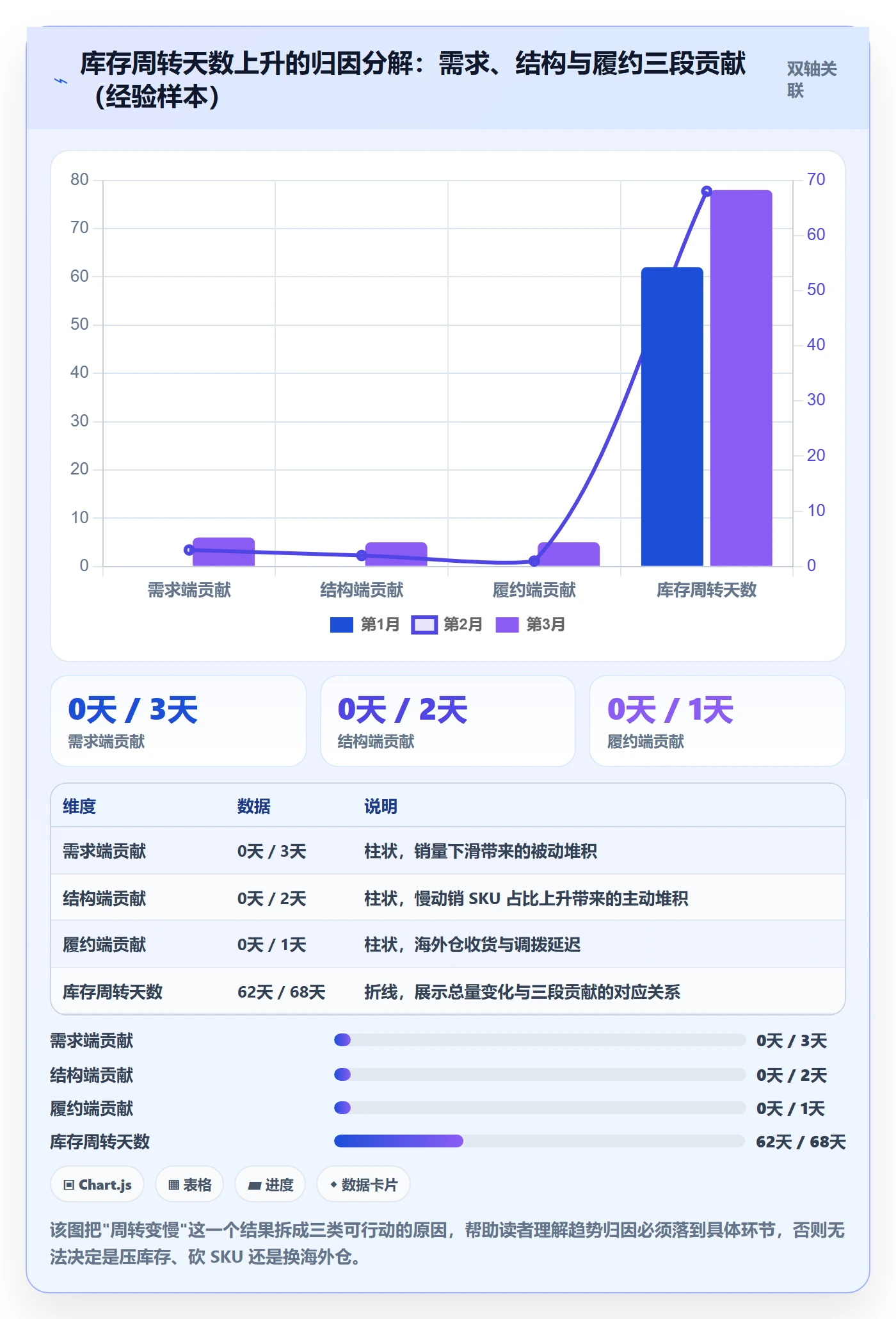Select the Chart.js chip

(97, 1185)
